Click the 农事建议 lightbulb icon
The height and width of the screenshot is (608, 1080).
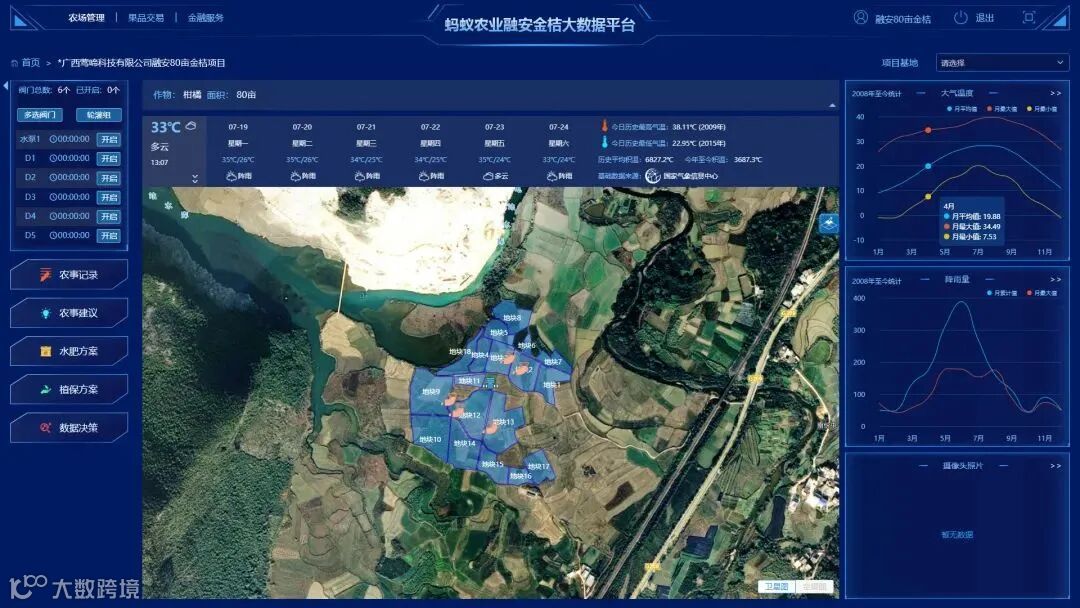[x=45, y=313]
